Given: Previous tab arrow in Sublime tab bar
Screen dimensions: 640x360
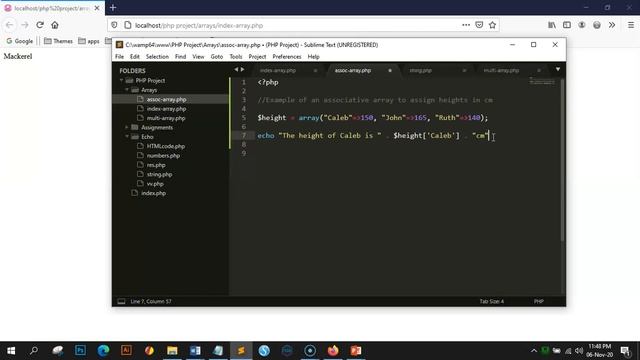Looking at the screenshot, I should (236, 70).
